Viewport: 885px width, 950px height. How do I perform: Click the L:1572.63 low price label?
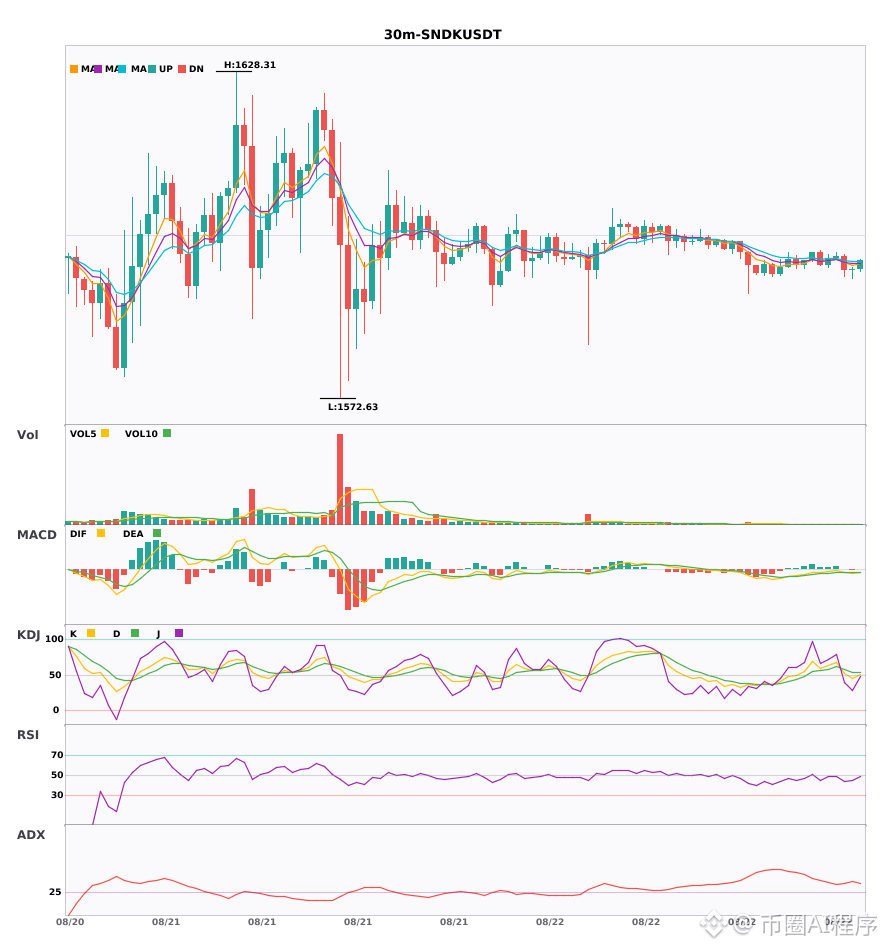[353, 407]
